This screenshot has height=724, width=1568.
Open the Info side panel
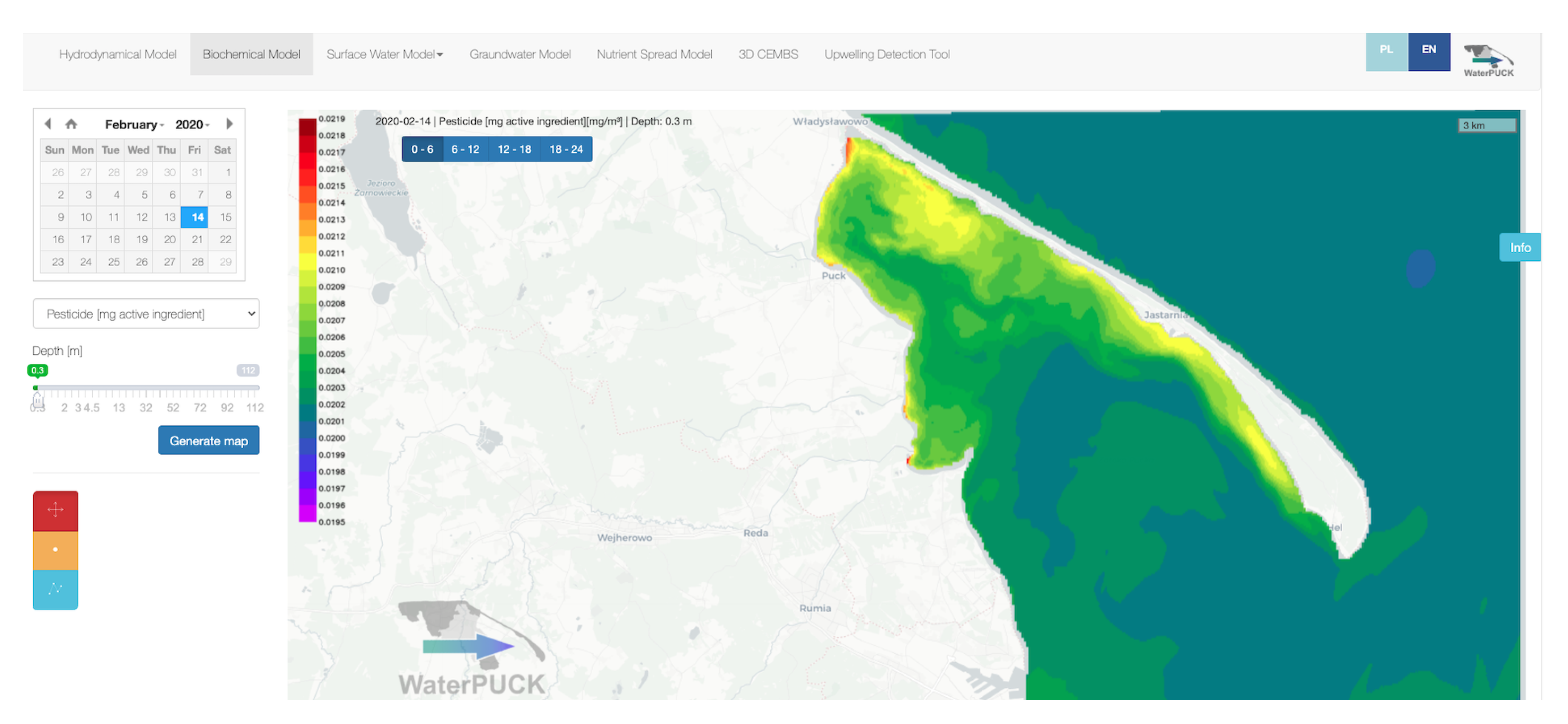pos(1519,248)
